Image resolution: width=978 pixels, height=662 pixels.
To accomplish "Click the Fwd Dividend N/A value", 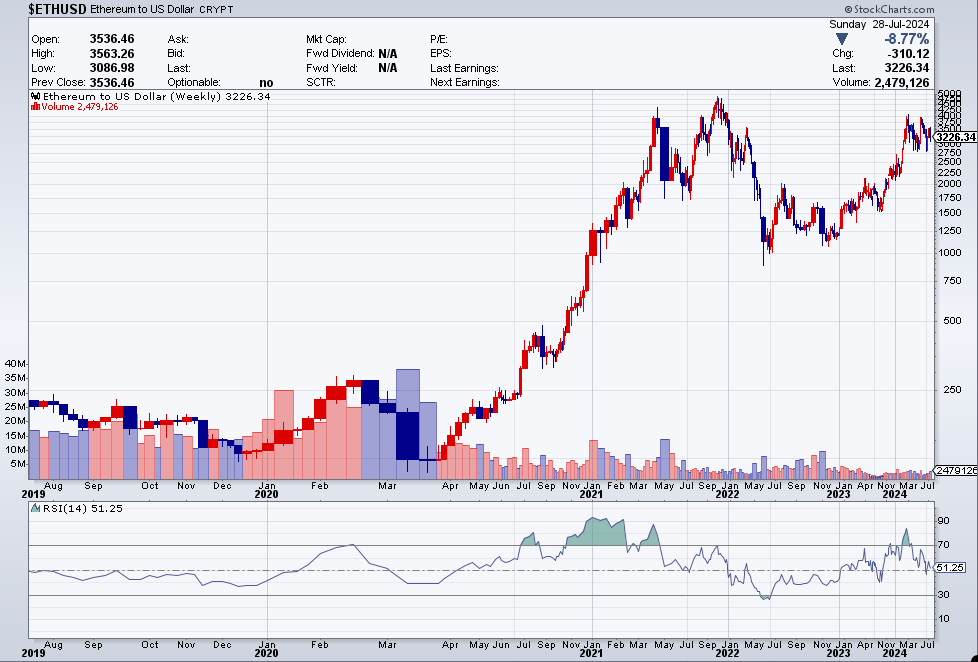I will click(387, 54).
